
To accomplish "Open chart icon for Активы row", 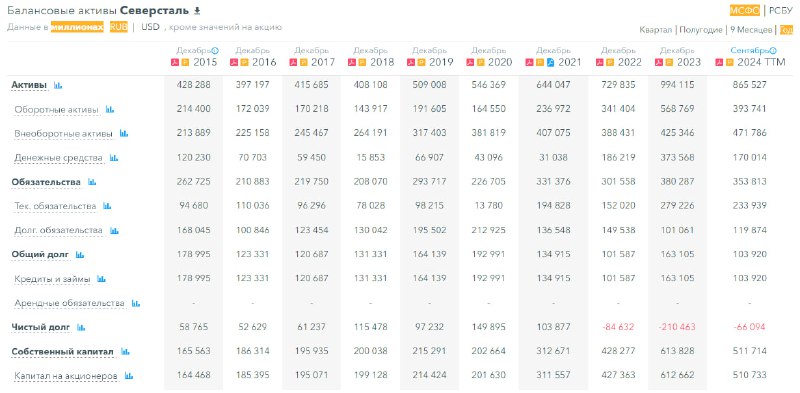I will click(x=58, y=85).
